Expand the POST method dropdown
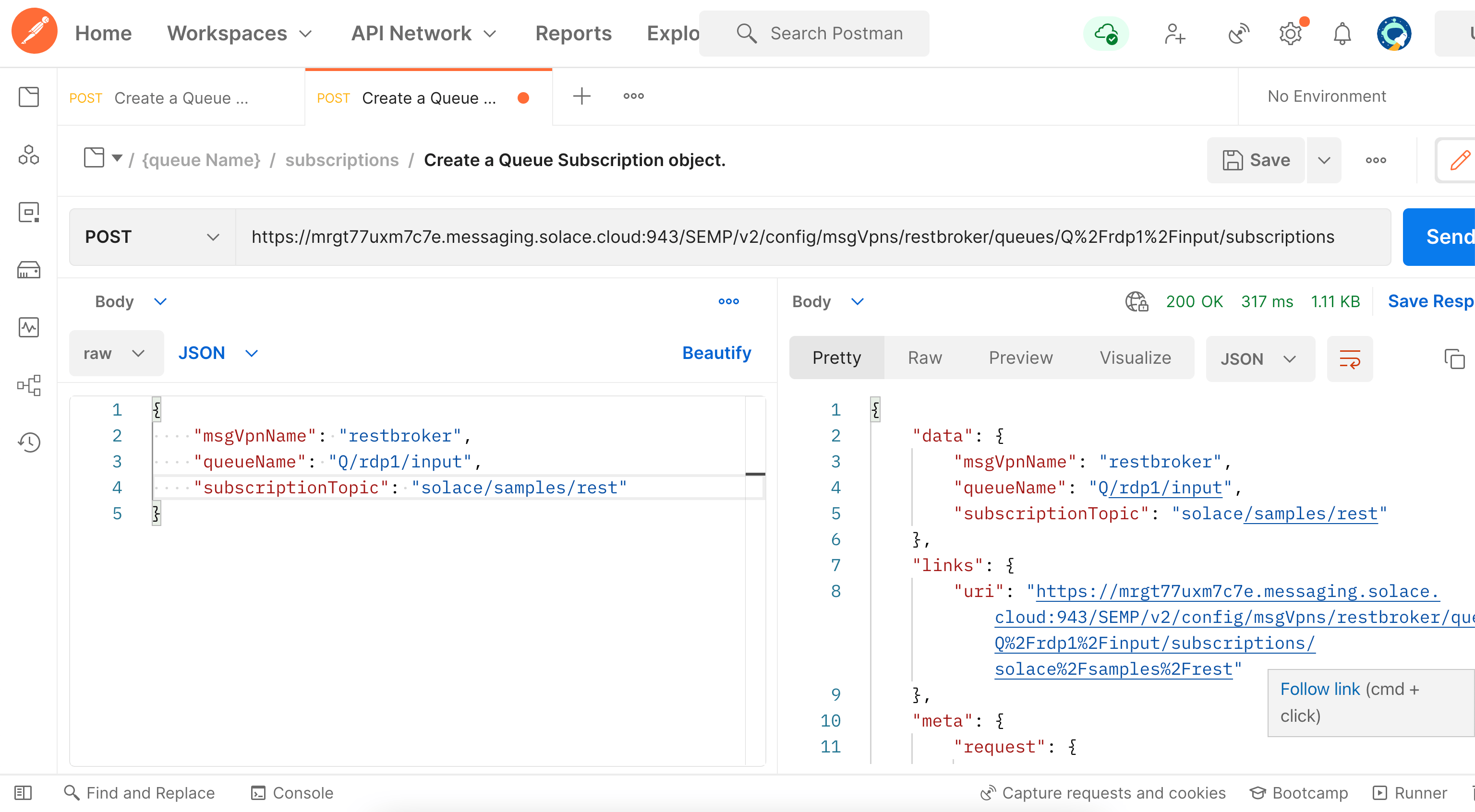Image resolution: width=1475 pixels, height=812 pixels. [x=152, y=237]
